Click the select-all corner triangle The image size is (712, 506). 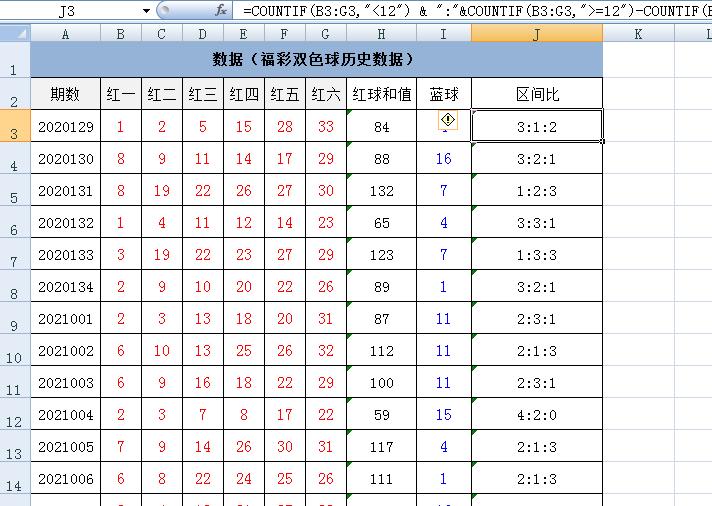pos(15,33)
